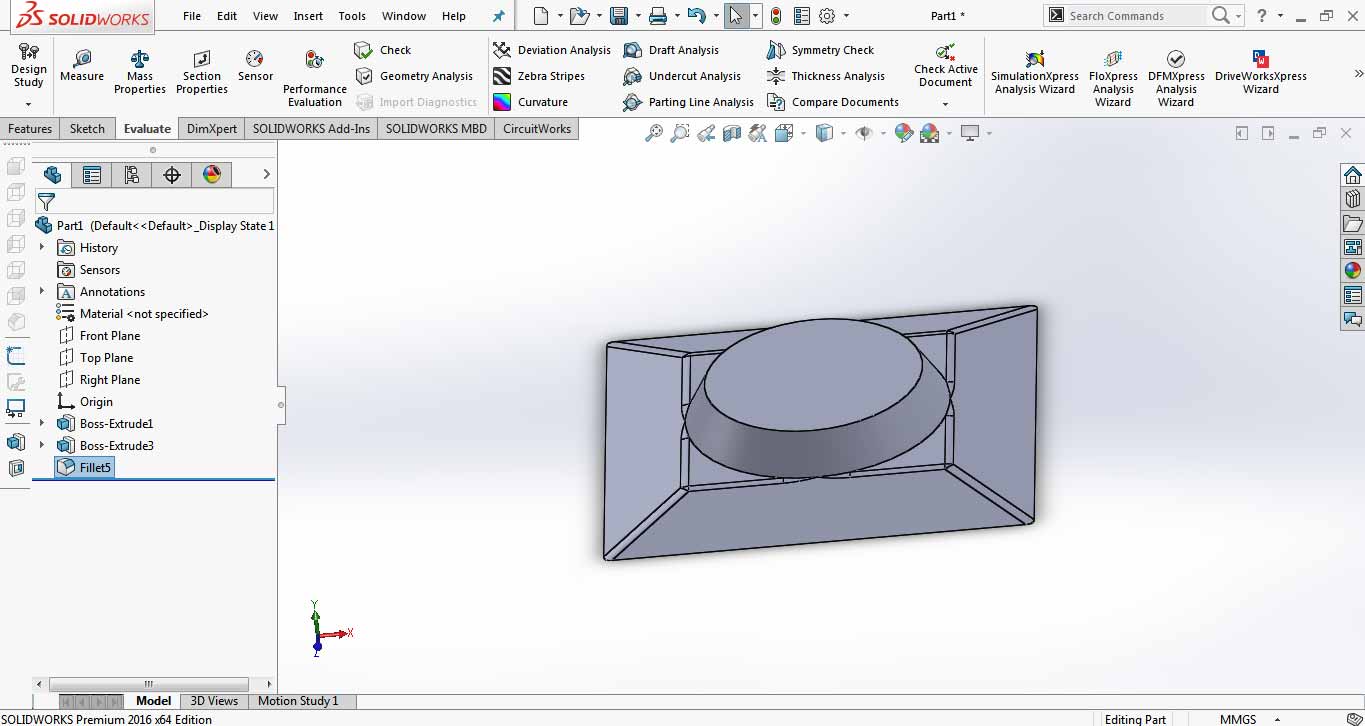Click Check Active Document

(x=946, y=65)
